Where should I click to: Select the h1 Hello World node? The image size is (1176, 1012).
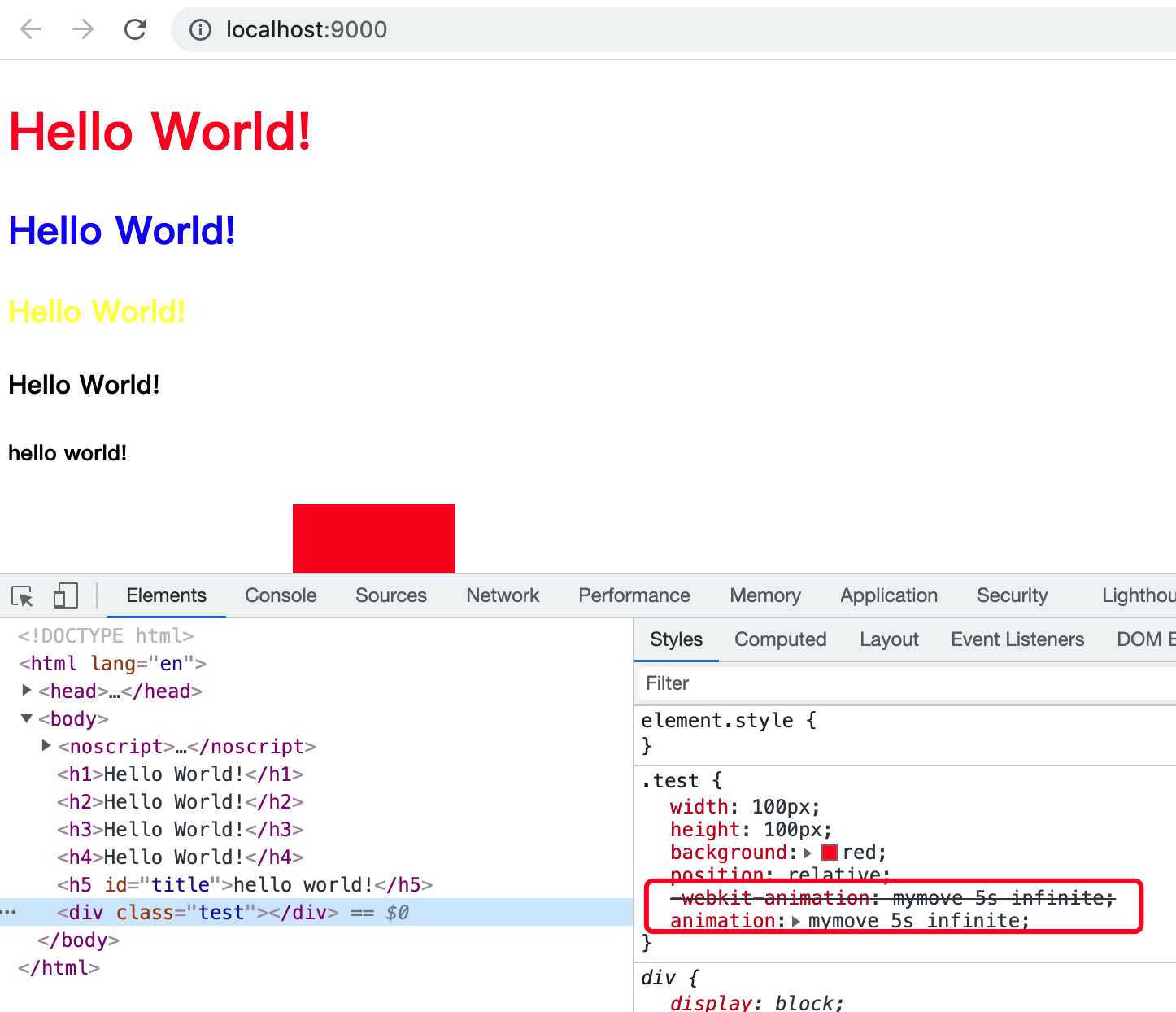coord(180,774)
